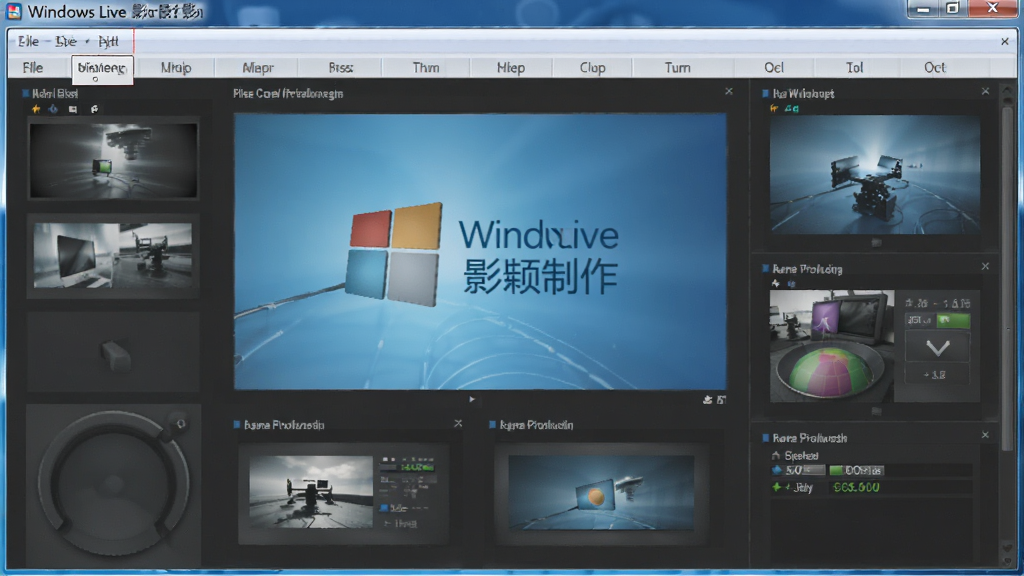Close the main preview panel
Viewport: 1024px width, 576px height.
729,91
